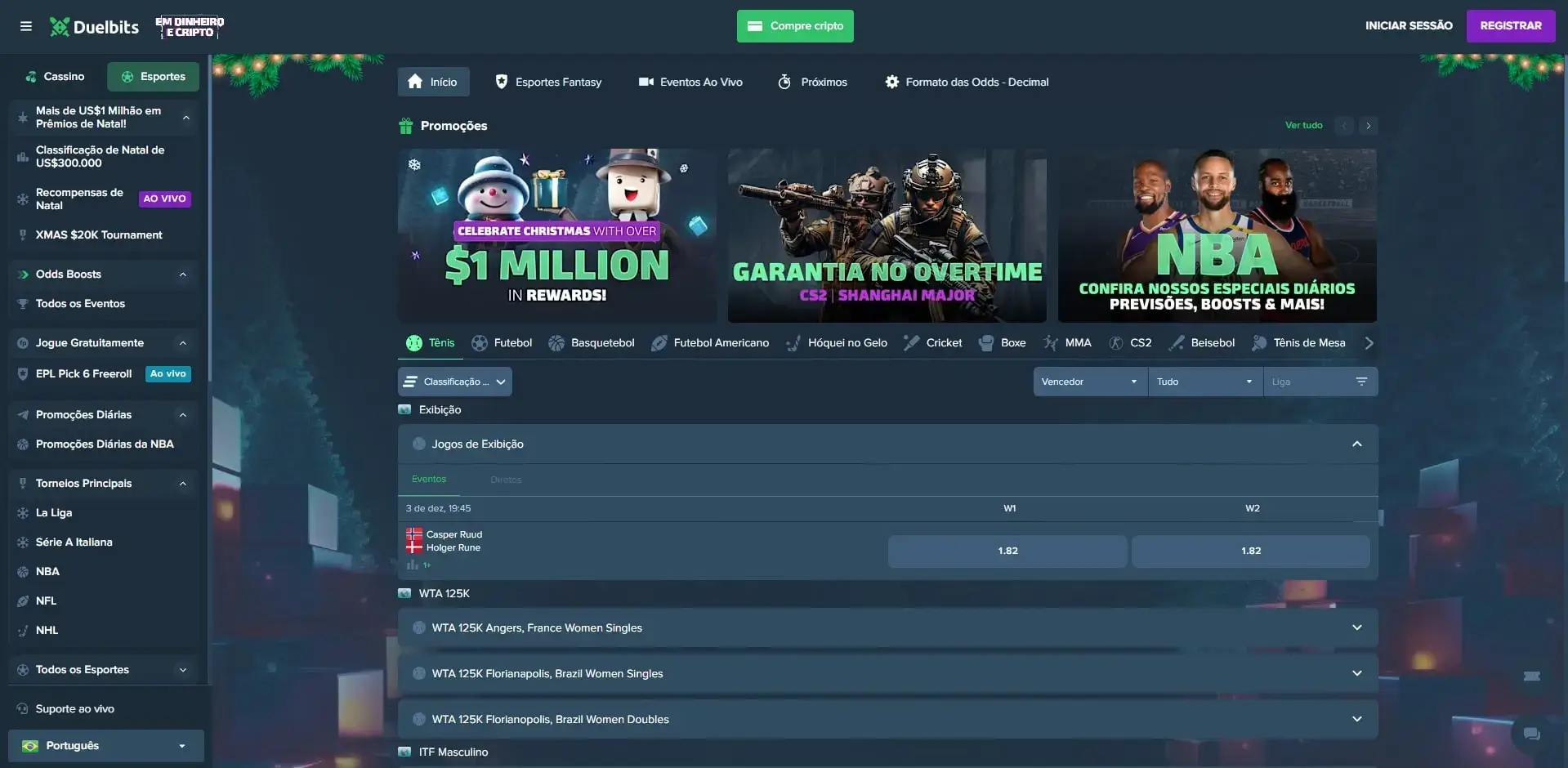Go to next promotions slide
This screenshot has width=1568, height=768.
point(1368,126)
